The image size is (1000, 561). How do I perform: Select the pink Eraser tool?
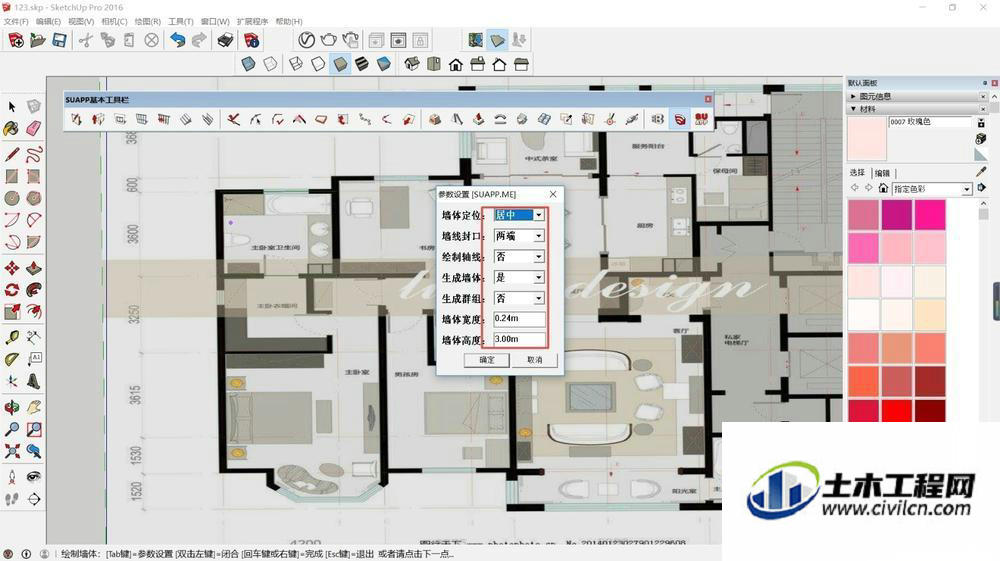coord(34,128)
